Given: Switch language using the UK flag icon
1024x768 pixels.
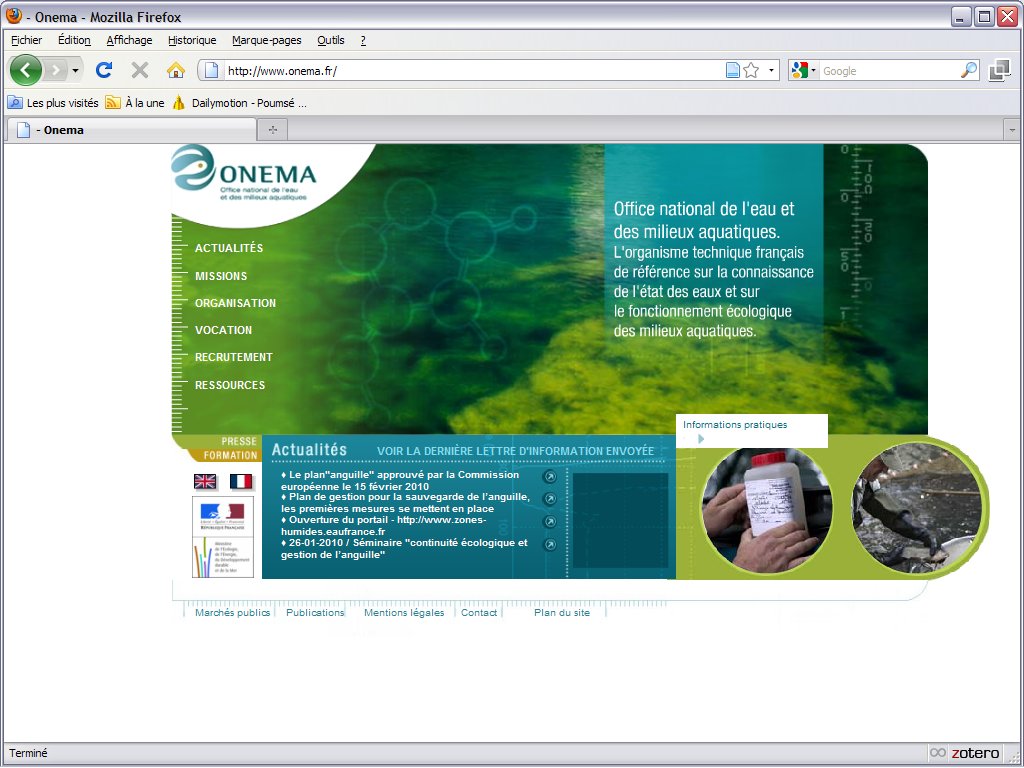Looking at the screenshot, I should [205, 481].
